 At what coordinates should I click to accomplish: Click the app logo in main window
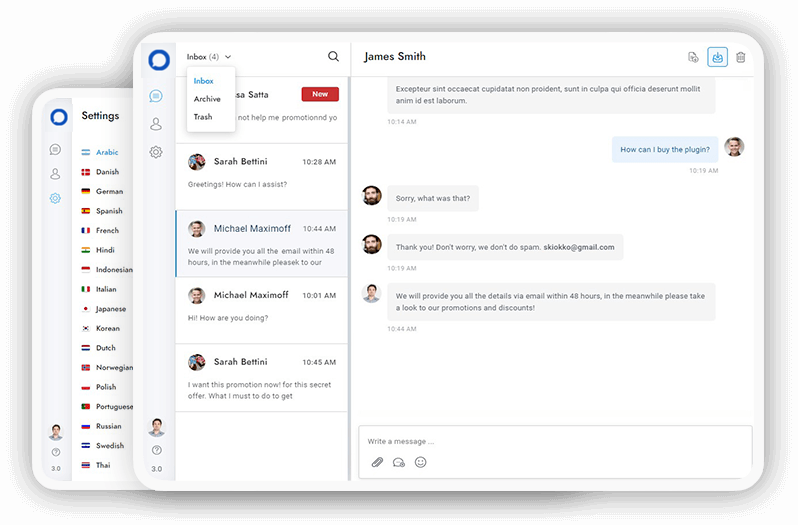point(159,60)
